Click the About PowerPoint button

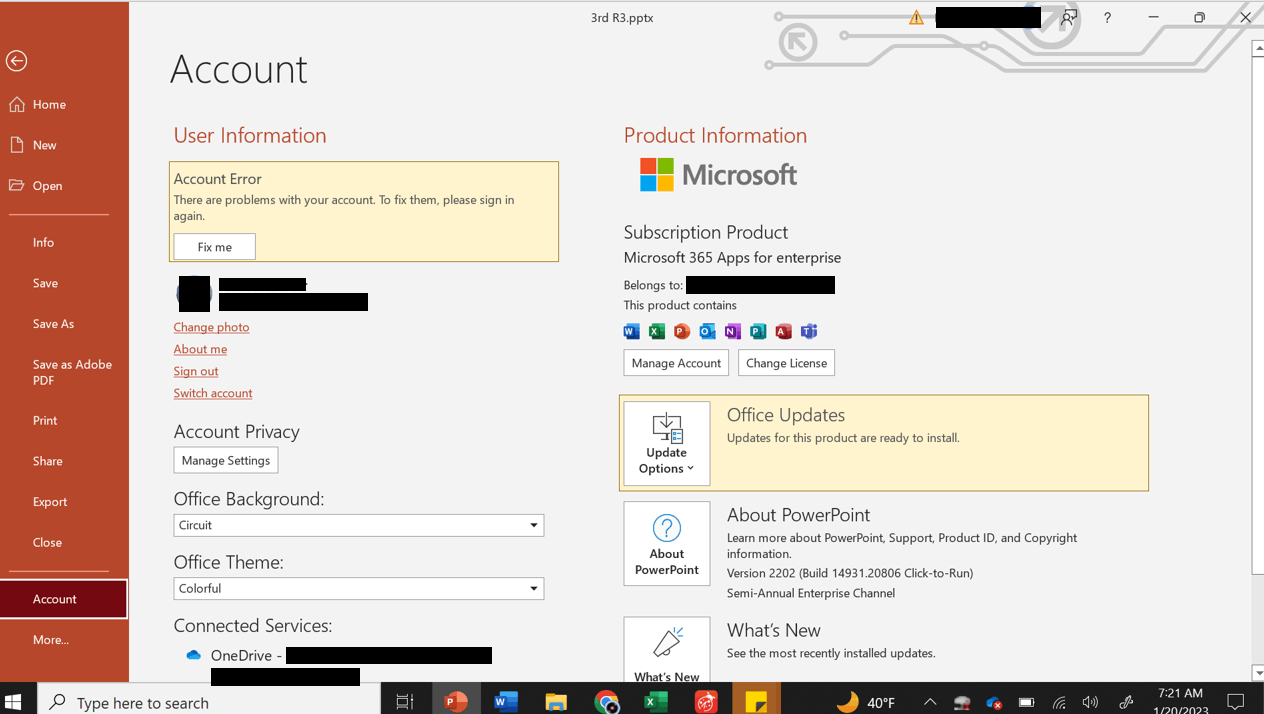(x=667, y=544)
